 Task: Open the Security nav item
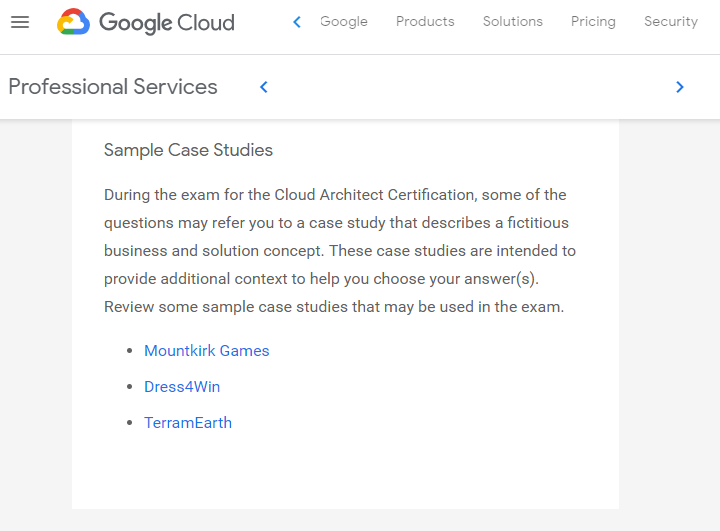pos(671,22)
